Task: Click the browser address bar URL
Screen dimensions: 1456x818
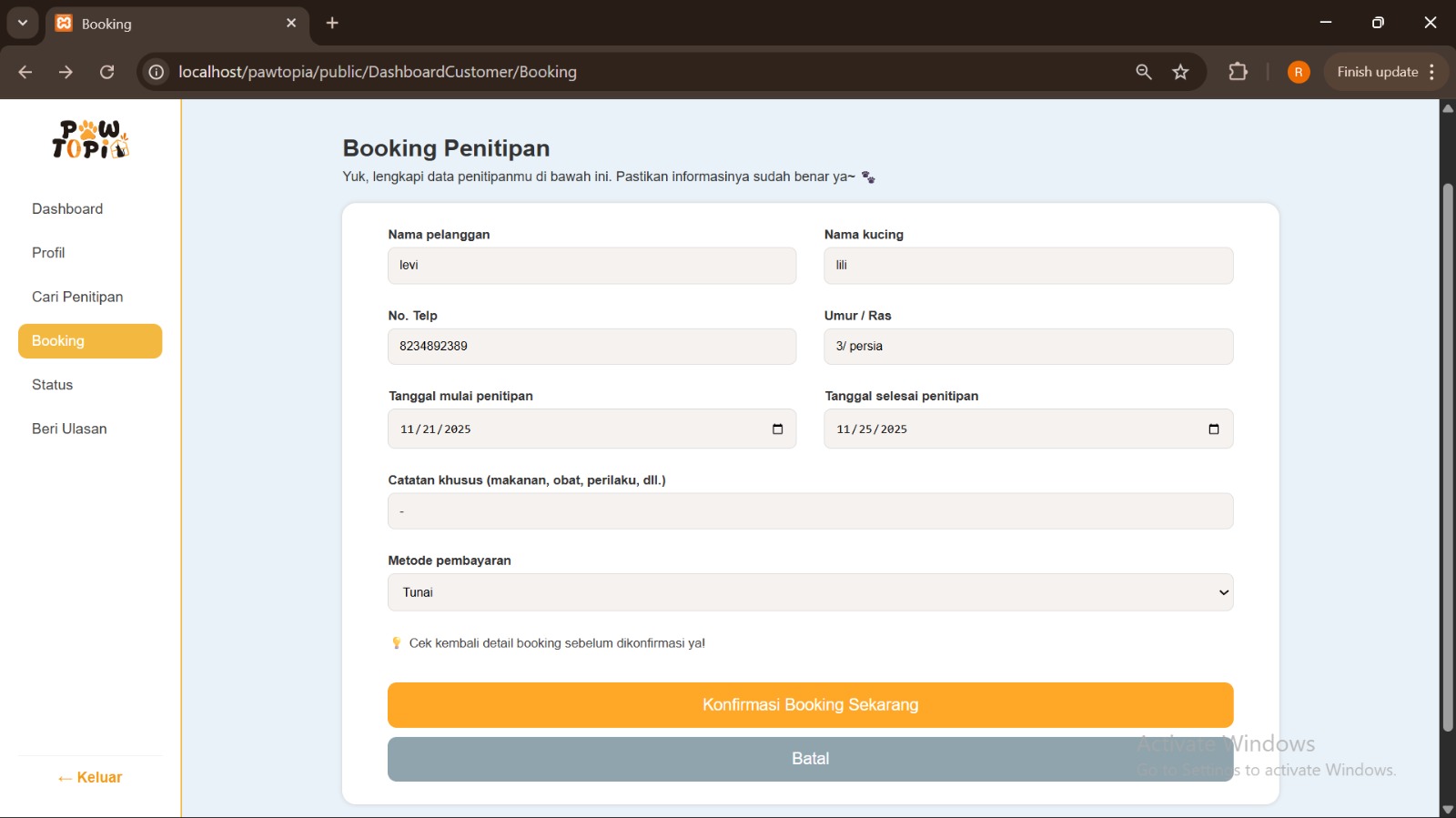Action: tap(378, 72)
